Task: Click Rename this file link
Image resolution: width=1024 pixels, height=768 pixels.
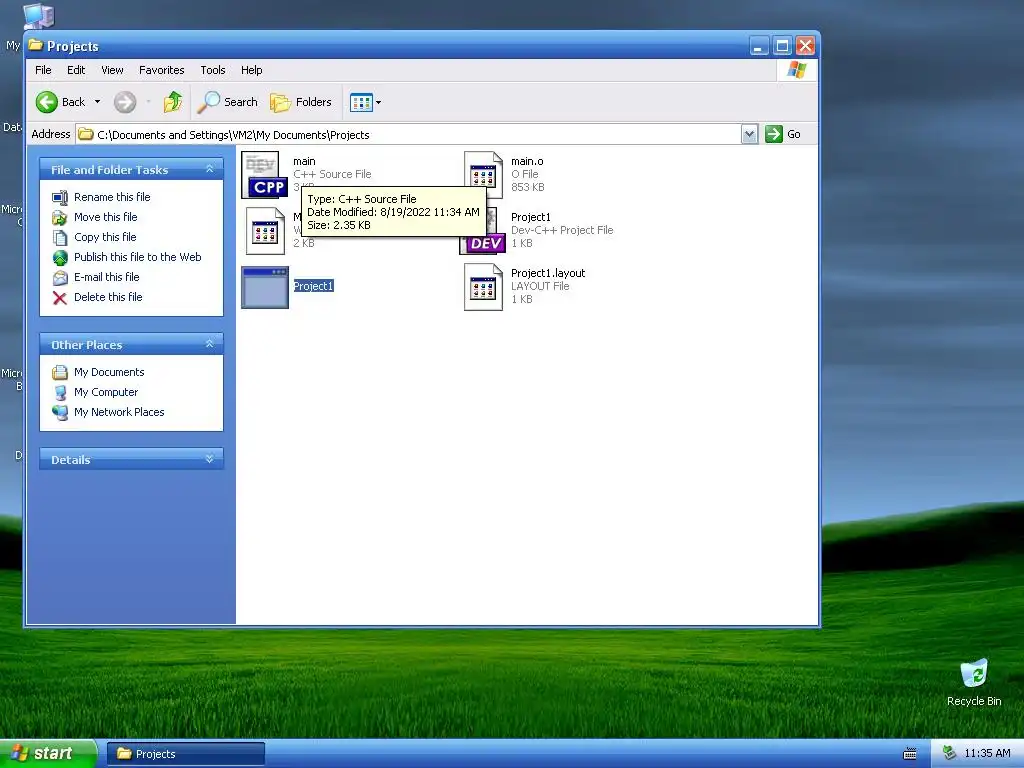Action: (112, 197)
